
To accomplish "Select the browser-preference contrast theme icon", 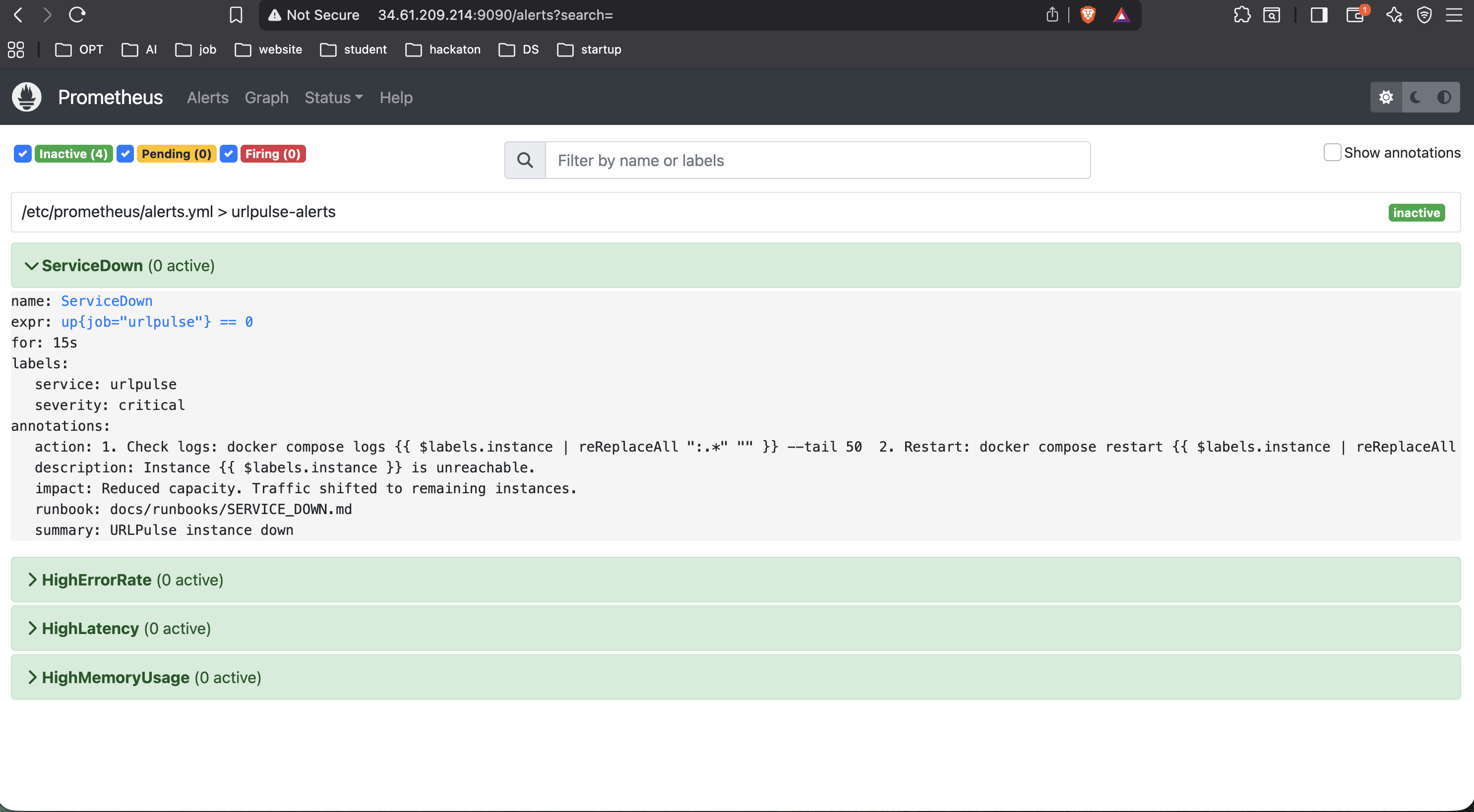I will [1444, 97].
